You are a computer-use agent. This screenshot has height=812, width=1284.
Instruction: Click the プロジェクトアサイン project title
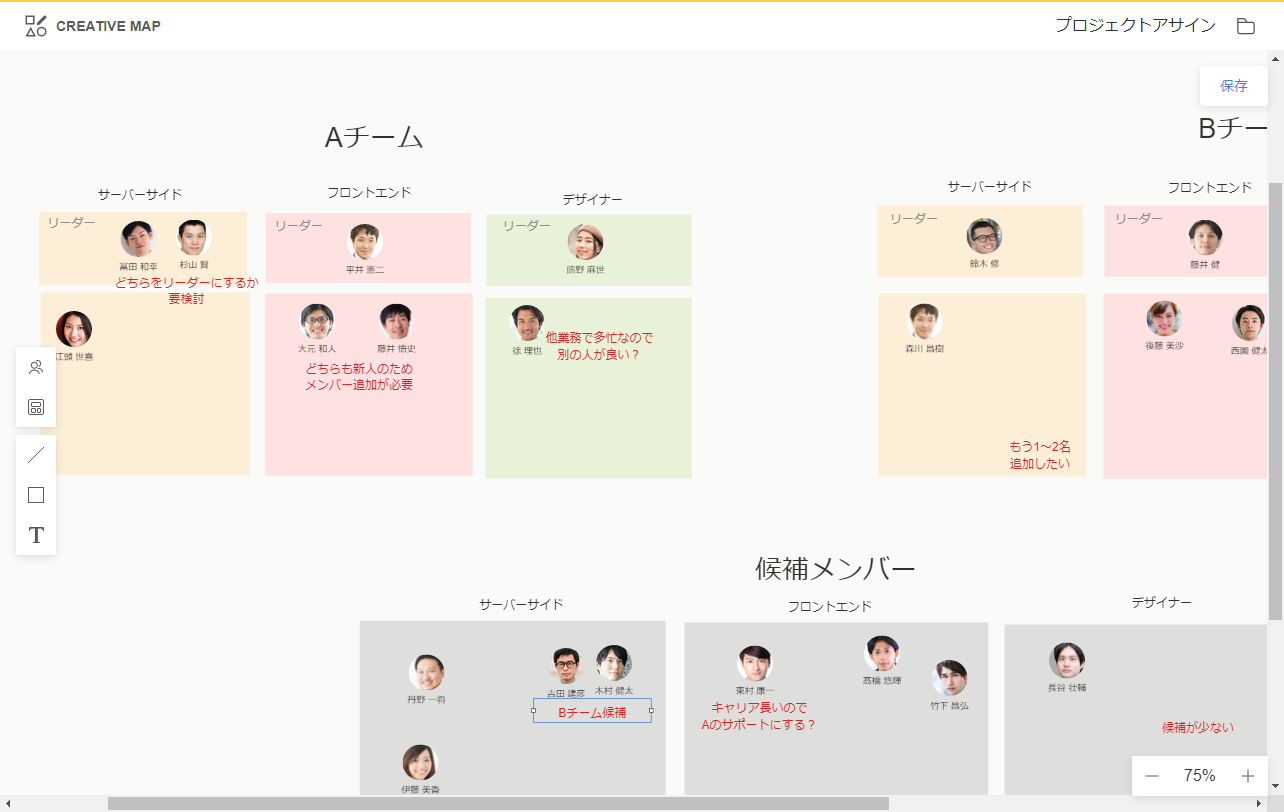1135,26
